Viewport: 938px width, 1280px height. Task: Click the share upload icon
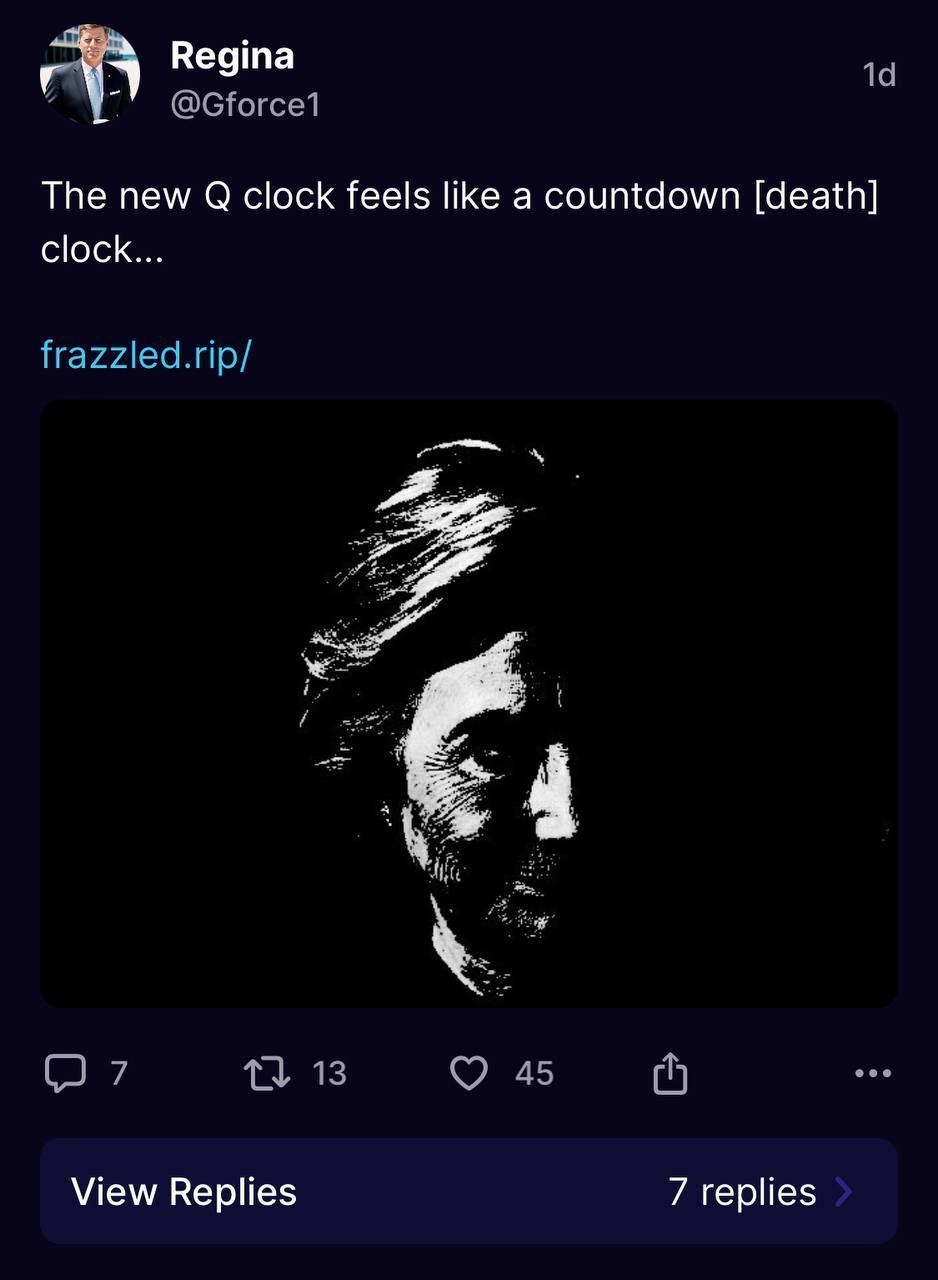(x=670, y=1074)
